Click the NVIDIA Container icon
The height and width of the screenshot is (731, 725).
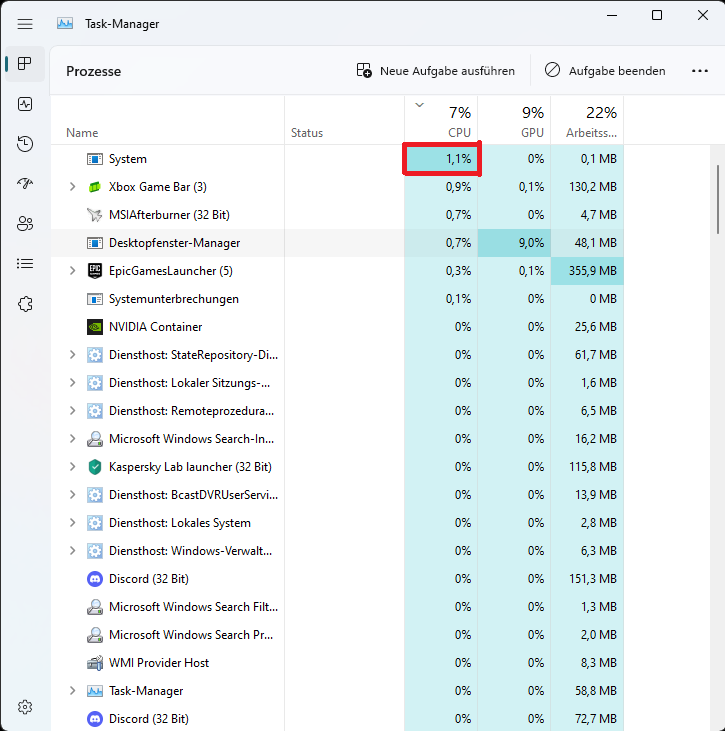tap(95, 327)
